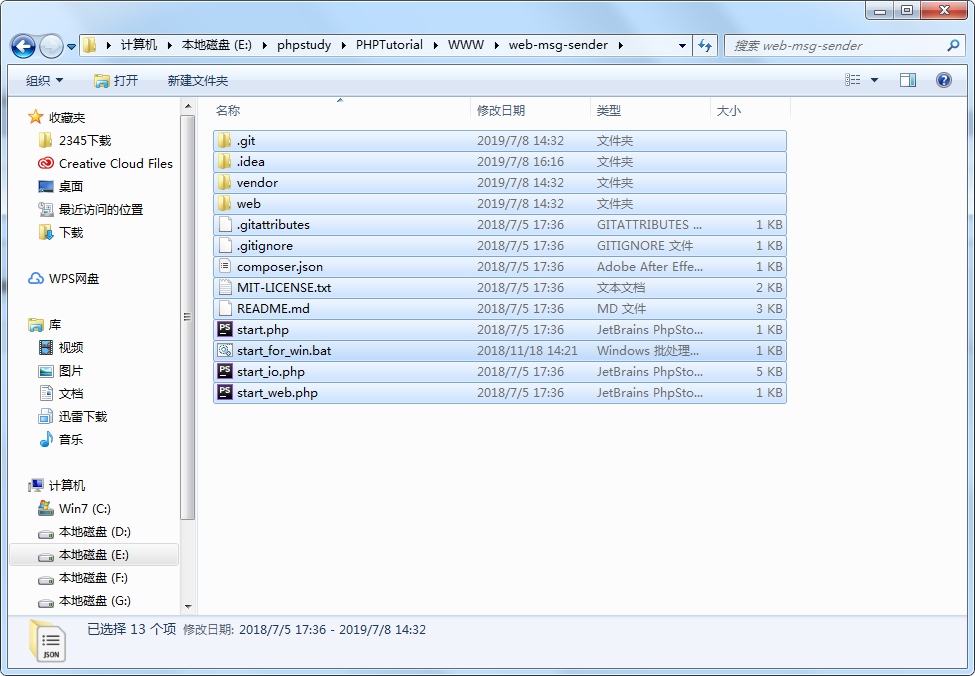Viewport: 975px width, 676px height.
Task: Open the 组织 menu
Action: point(44,80)
